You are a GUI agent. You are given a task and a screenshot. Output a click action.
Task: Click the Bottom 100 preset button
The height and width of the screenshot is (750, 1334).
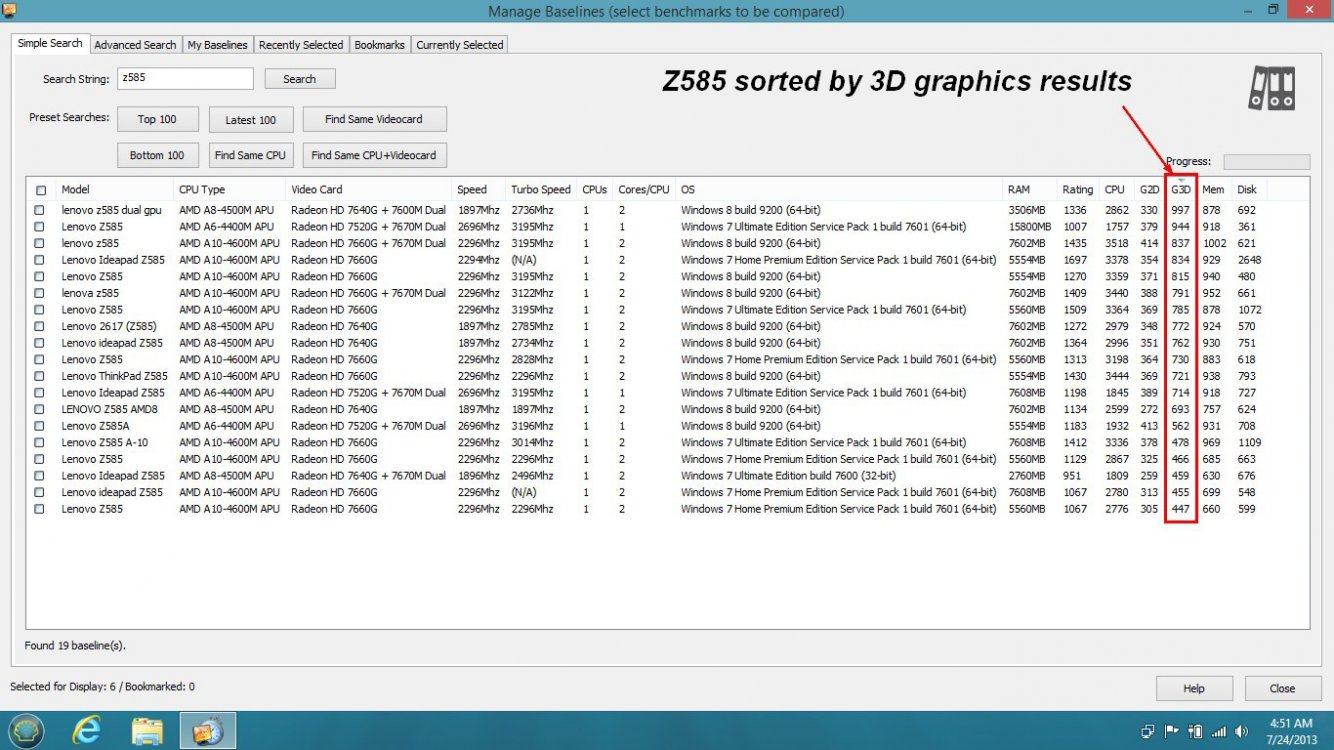(x=157, y=155)
